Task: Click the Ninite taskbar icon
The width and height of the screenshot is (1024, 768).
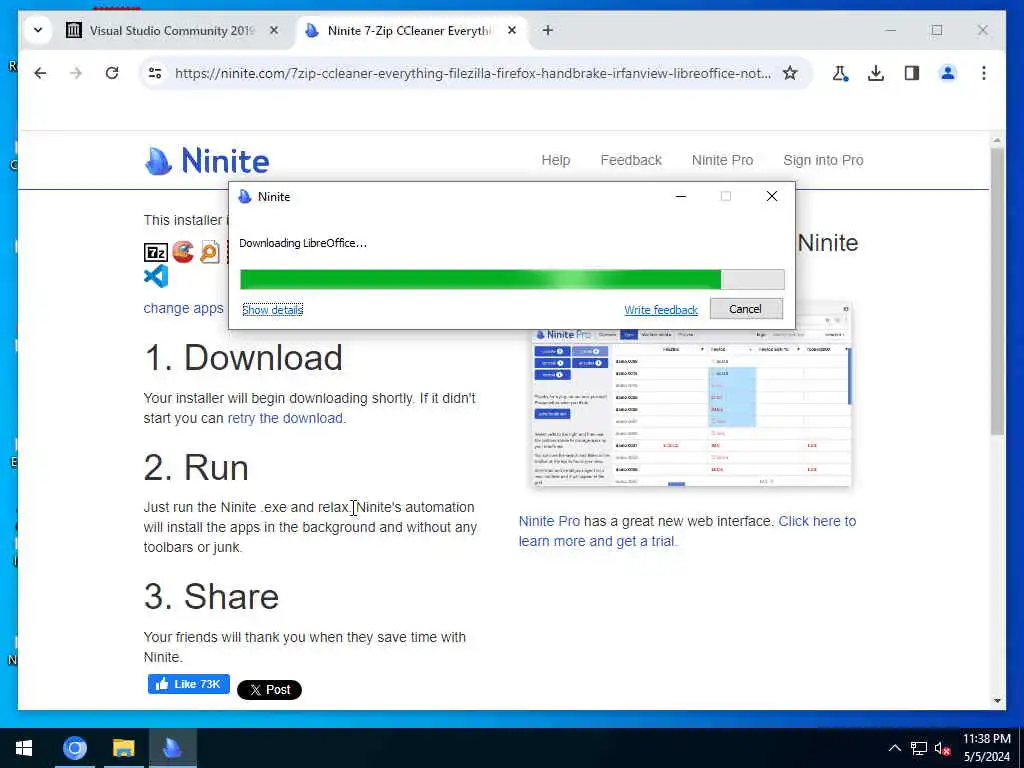Action: click(x=172, y=748)
